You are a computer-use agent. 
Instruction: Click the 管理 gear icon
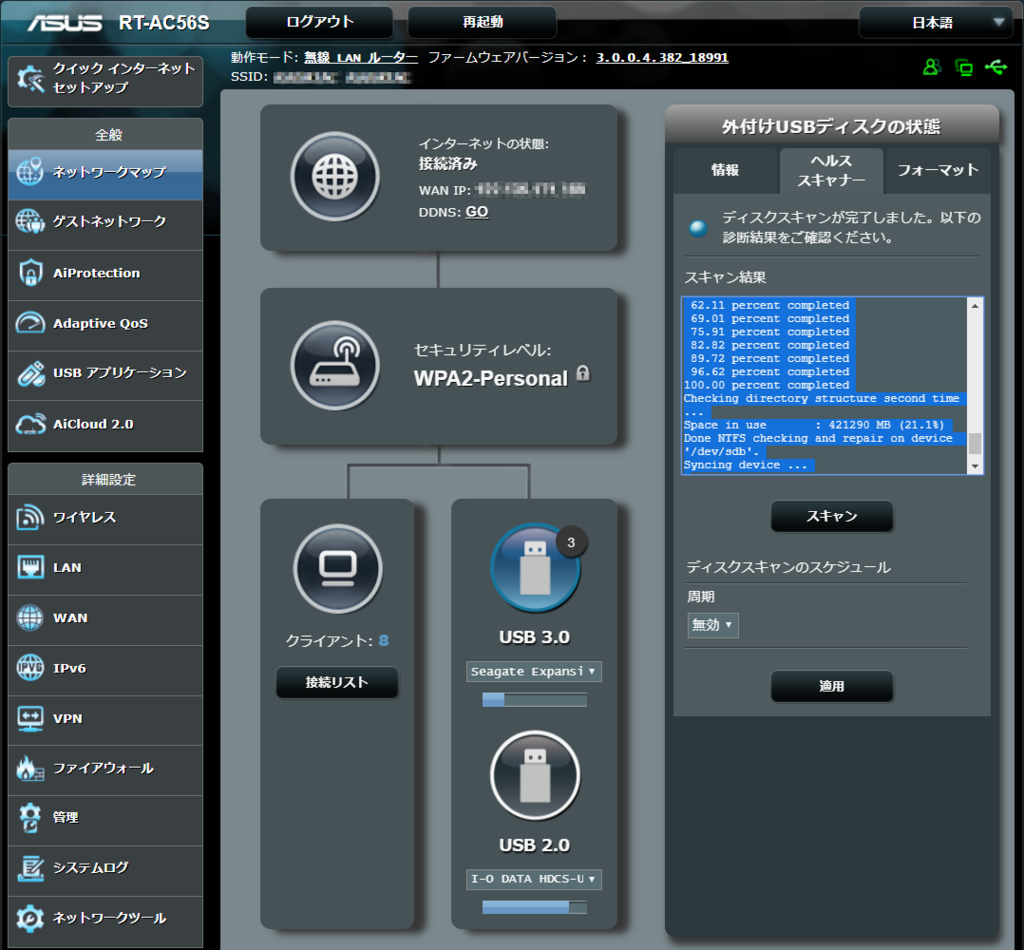pos(30,818)
